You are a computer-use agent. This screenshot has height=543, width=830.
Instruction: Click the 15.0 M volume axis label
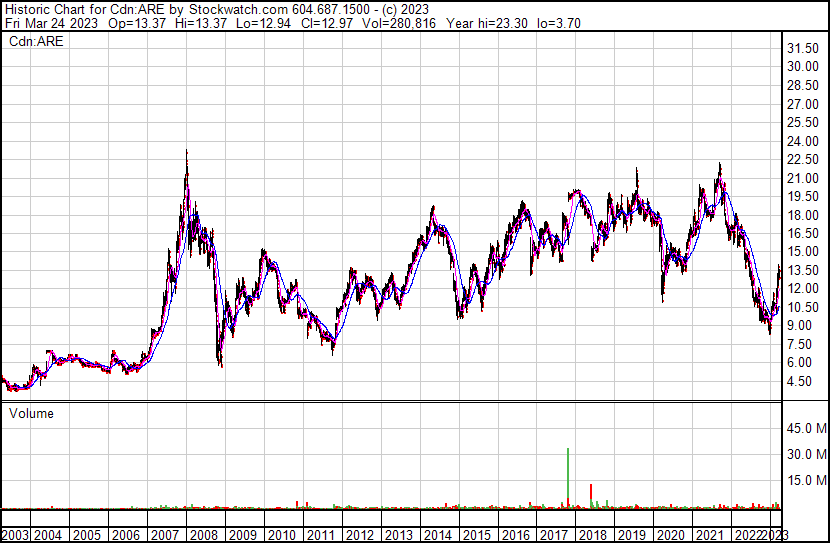point(806,480)
